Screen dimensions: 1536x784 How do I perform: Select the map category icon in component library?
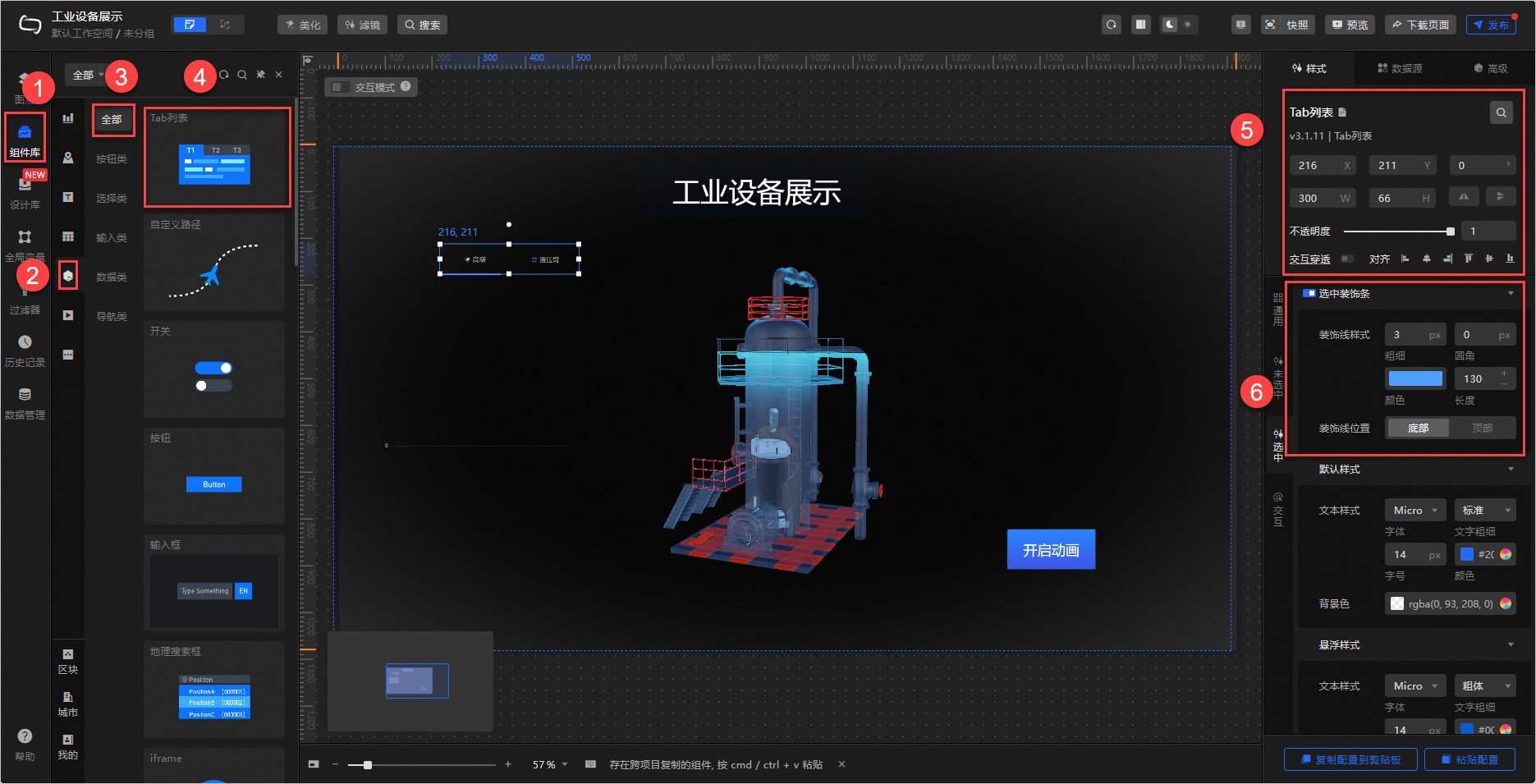(x=68, y=158)
